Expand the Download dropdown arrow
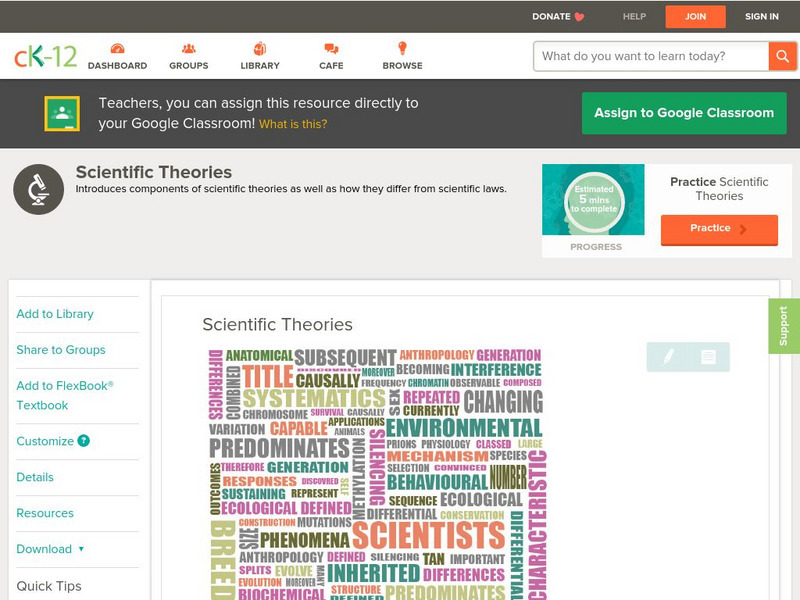 coord(81,549)
